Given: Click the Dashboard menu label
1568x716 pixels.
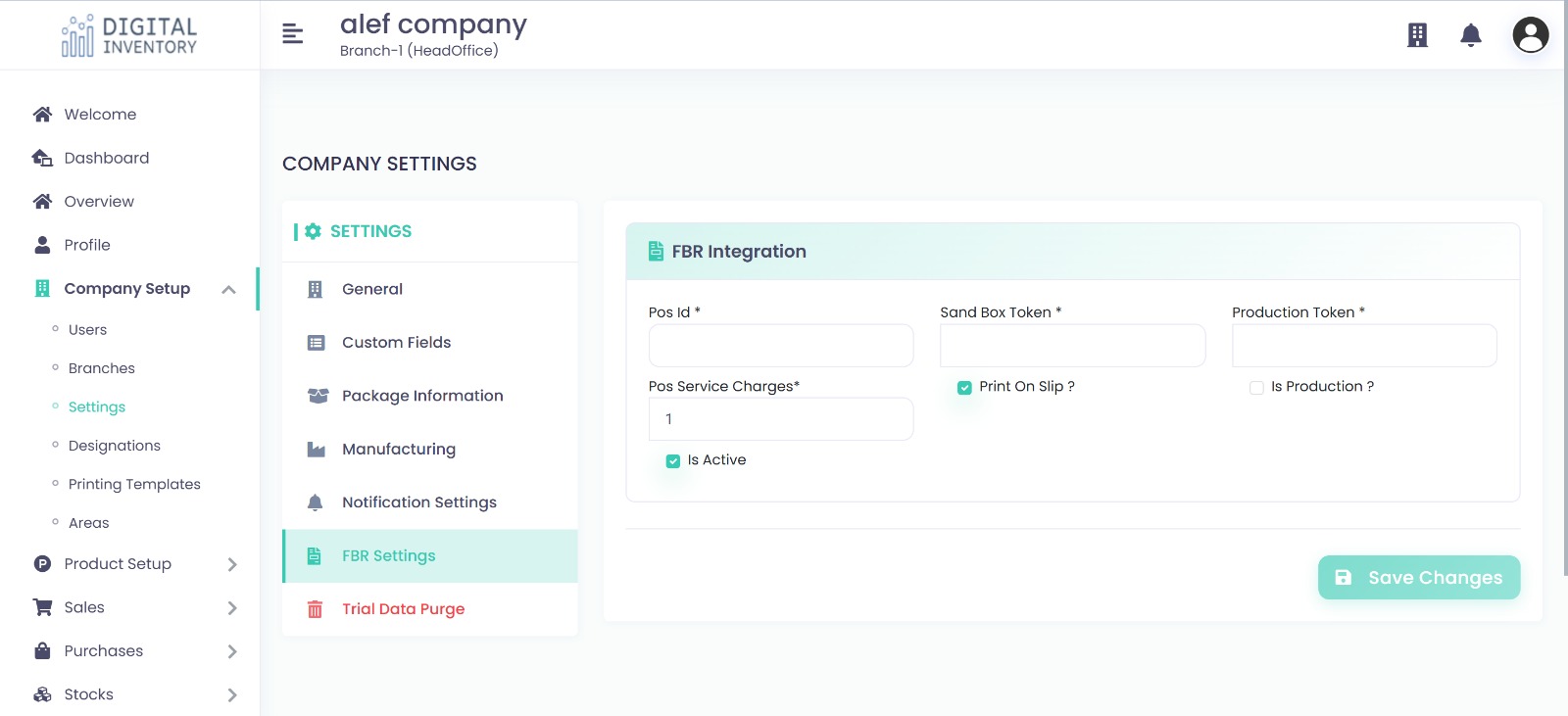Looking at the screenshot, I should [x=107, y=158].
